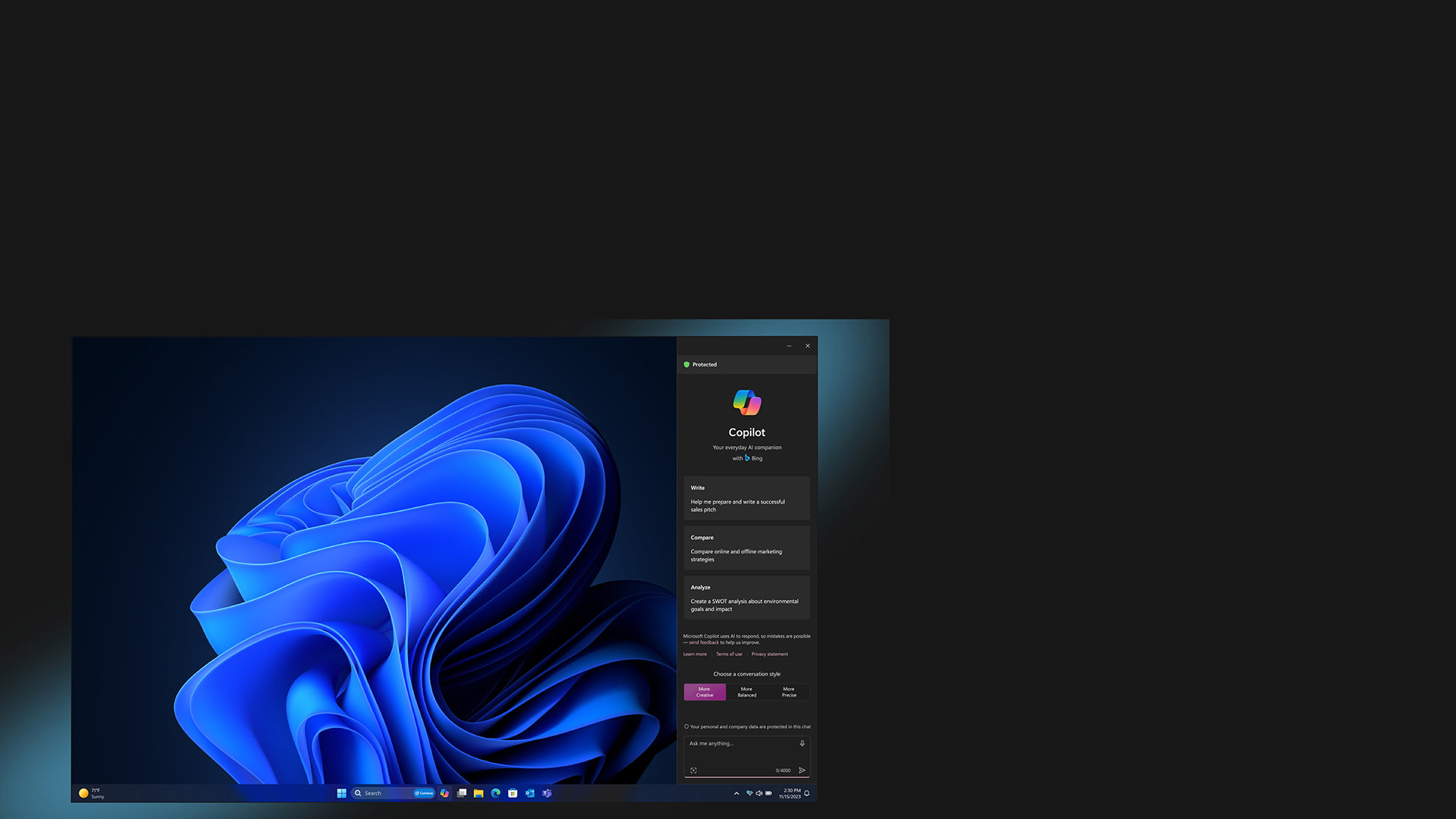
Task: Open Outlook from the taskbar
Action: (x=530, y=793)
